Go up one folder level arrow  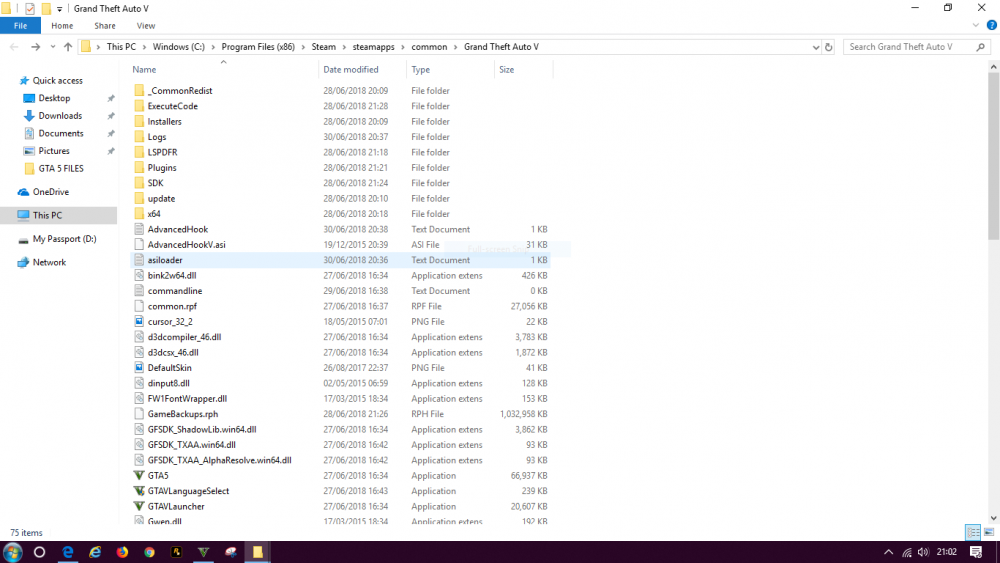coord(68,47)
